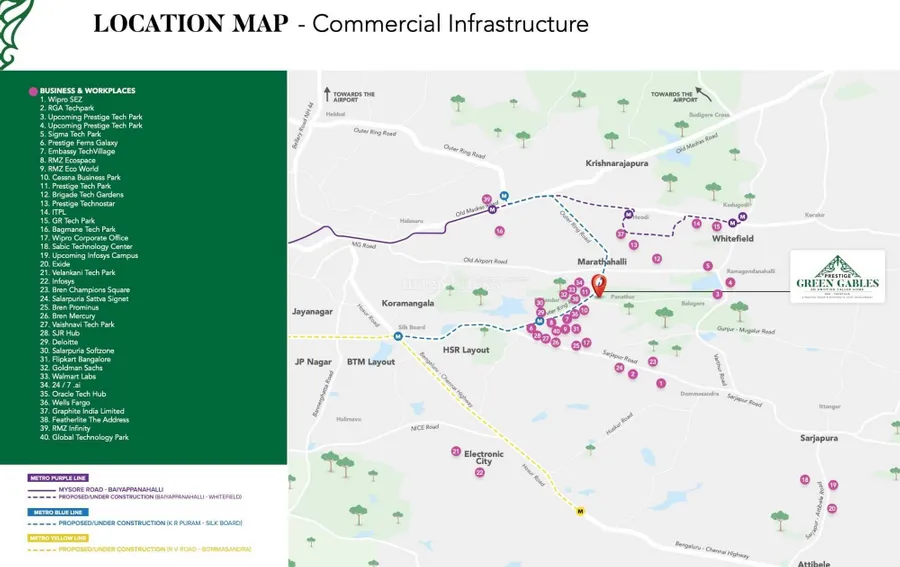Screen dimensions: 900x567
Task: Click pink marker 21 near Electronic City
Action: click(x=456, y=451)
